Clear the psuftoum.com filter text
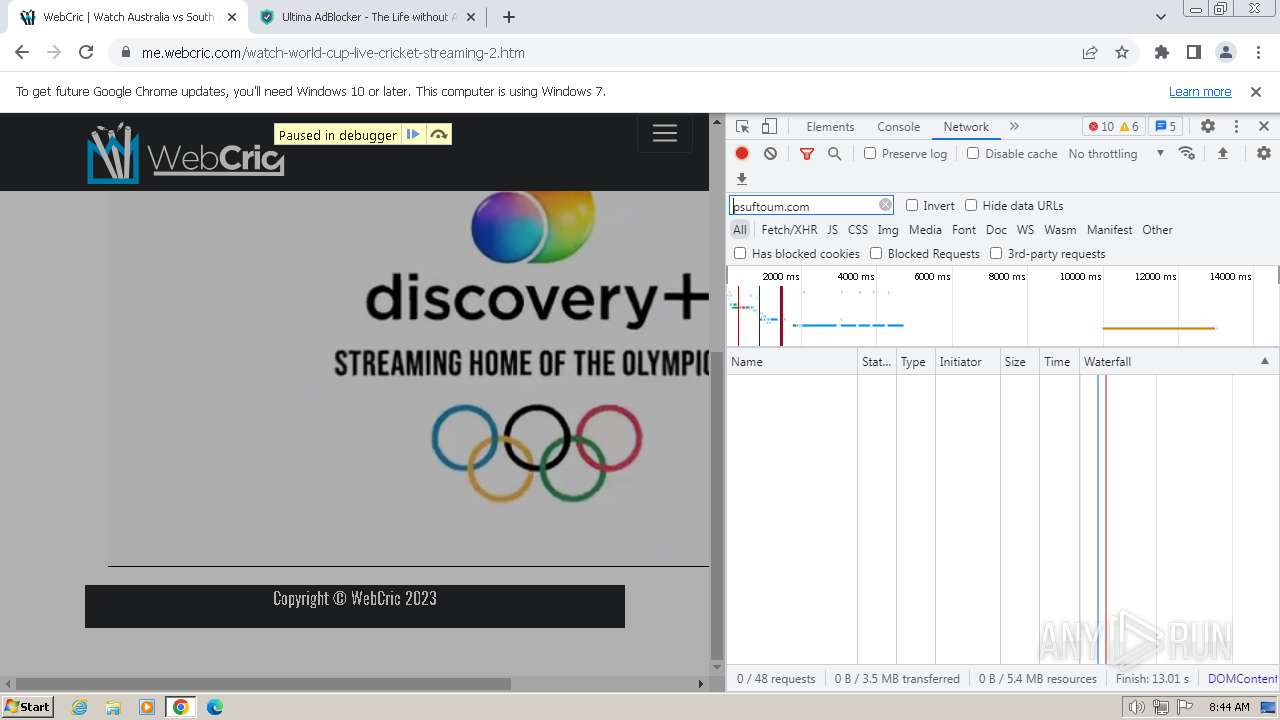This screenshot has height=720, width=1280. 885,205
